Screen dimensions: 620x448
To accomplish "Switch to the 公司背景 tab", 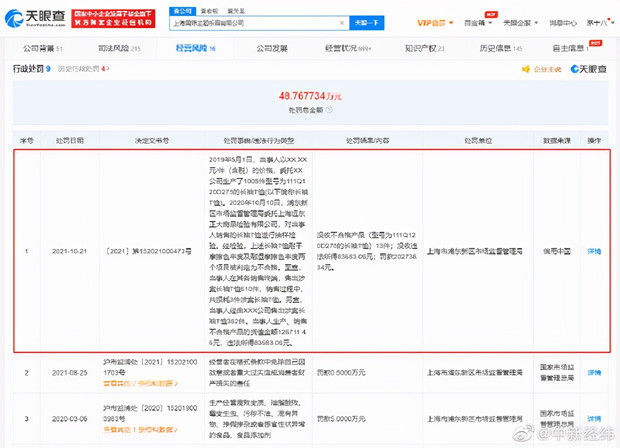I will pos(43,49).
